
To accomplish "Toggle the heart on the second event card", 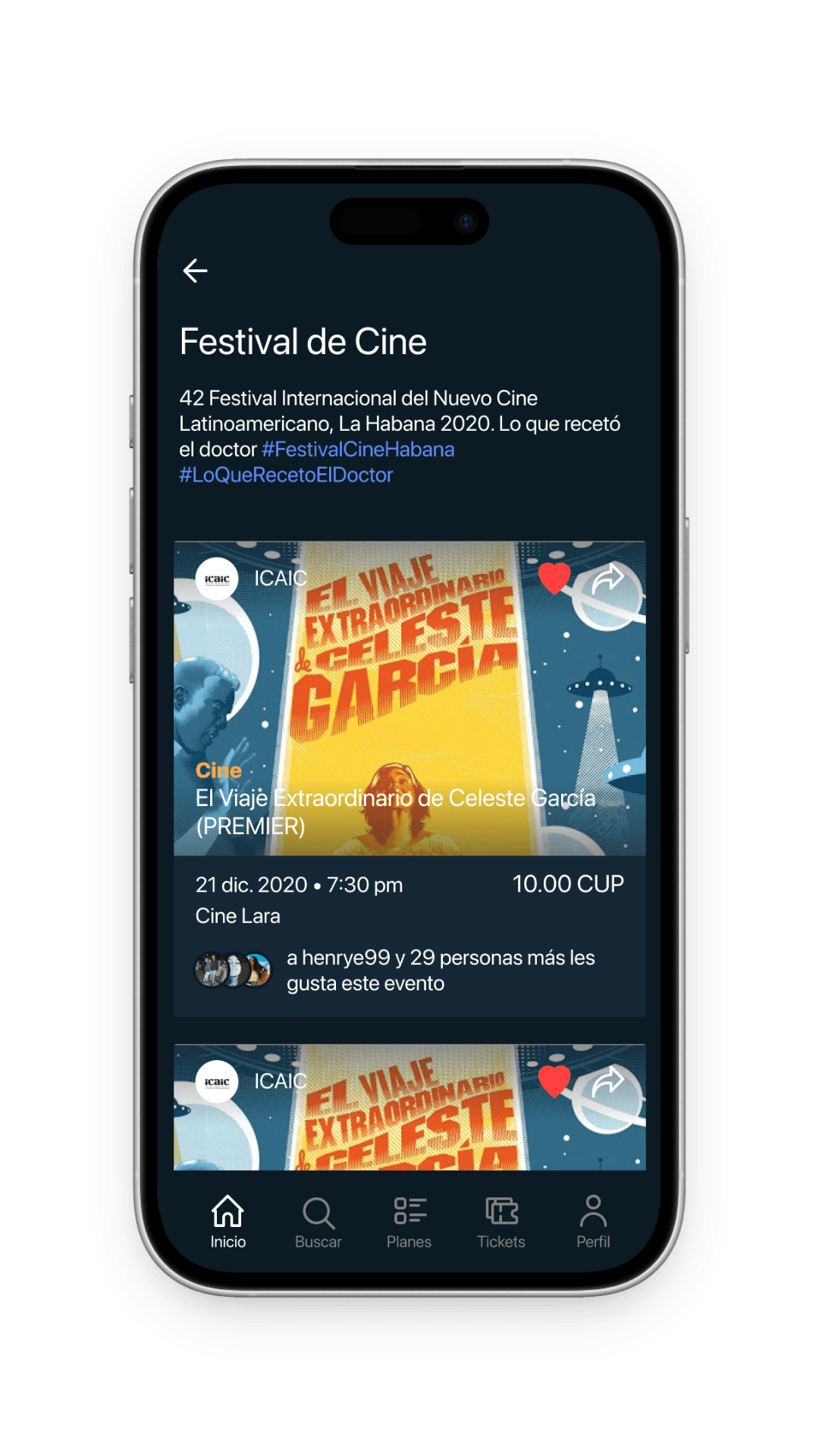I will (x=554, y=1081).
